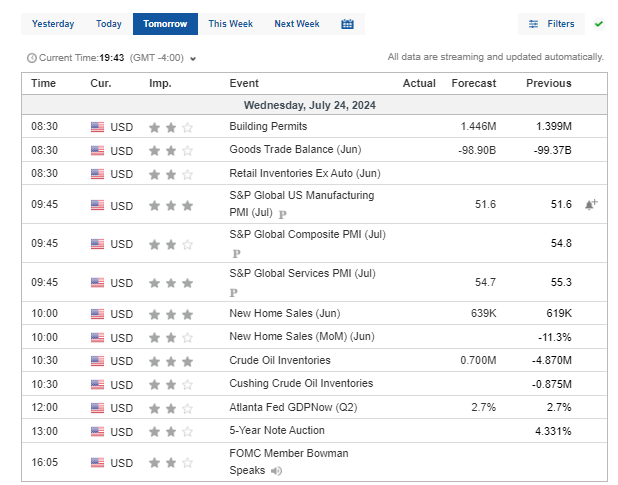
Task: Click importance stars for New Home Sales (Jun)
Action: [x=170, y=315]
